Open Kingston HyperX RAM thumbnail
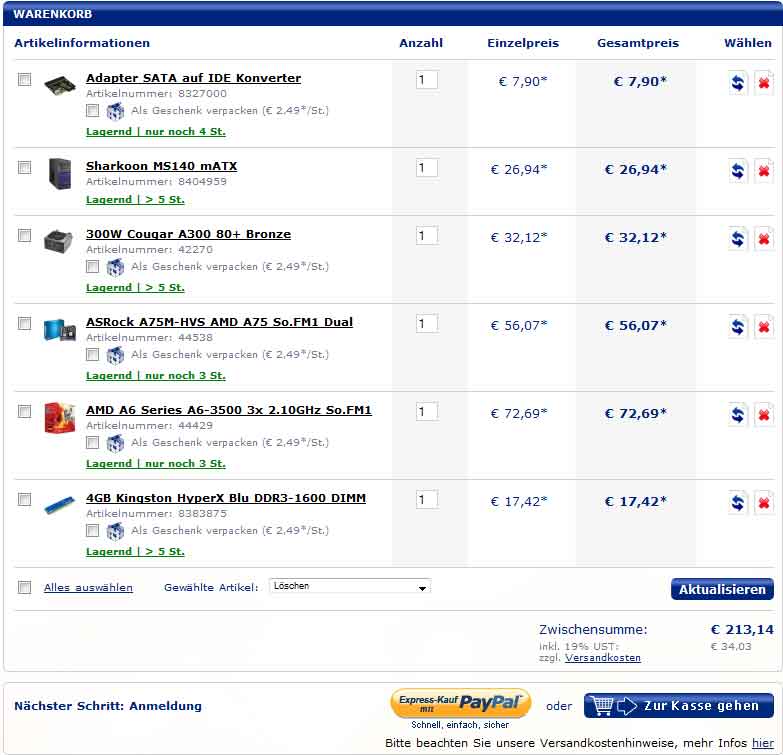Image resolution: width=783 pixels, height=755 pixels. 59,505
